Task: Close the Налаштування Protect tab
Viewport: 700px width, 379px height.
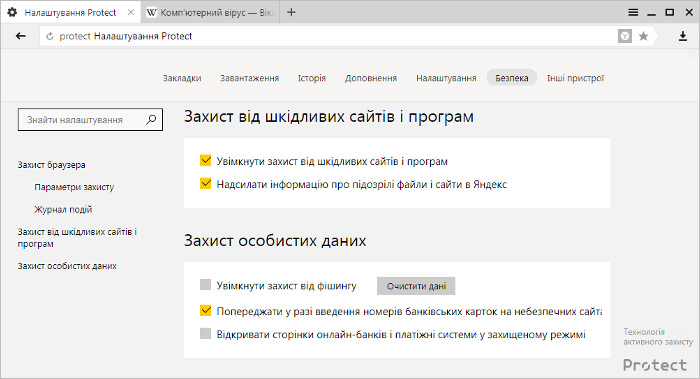Action: click(131, 12)
